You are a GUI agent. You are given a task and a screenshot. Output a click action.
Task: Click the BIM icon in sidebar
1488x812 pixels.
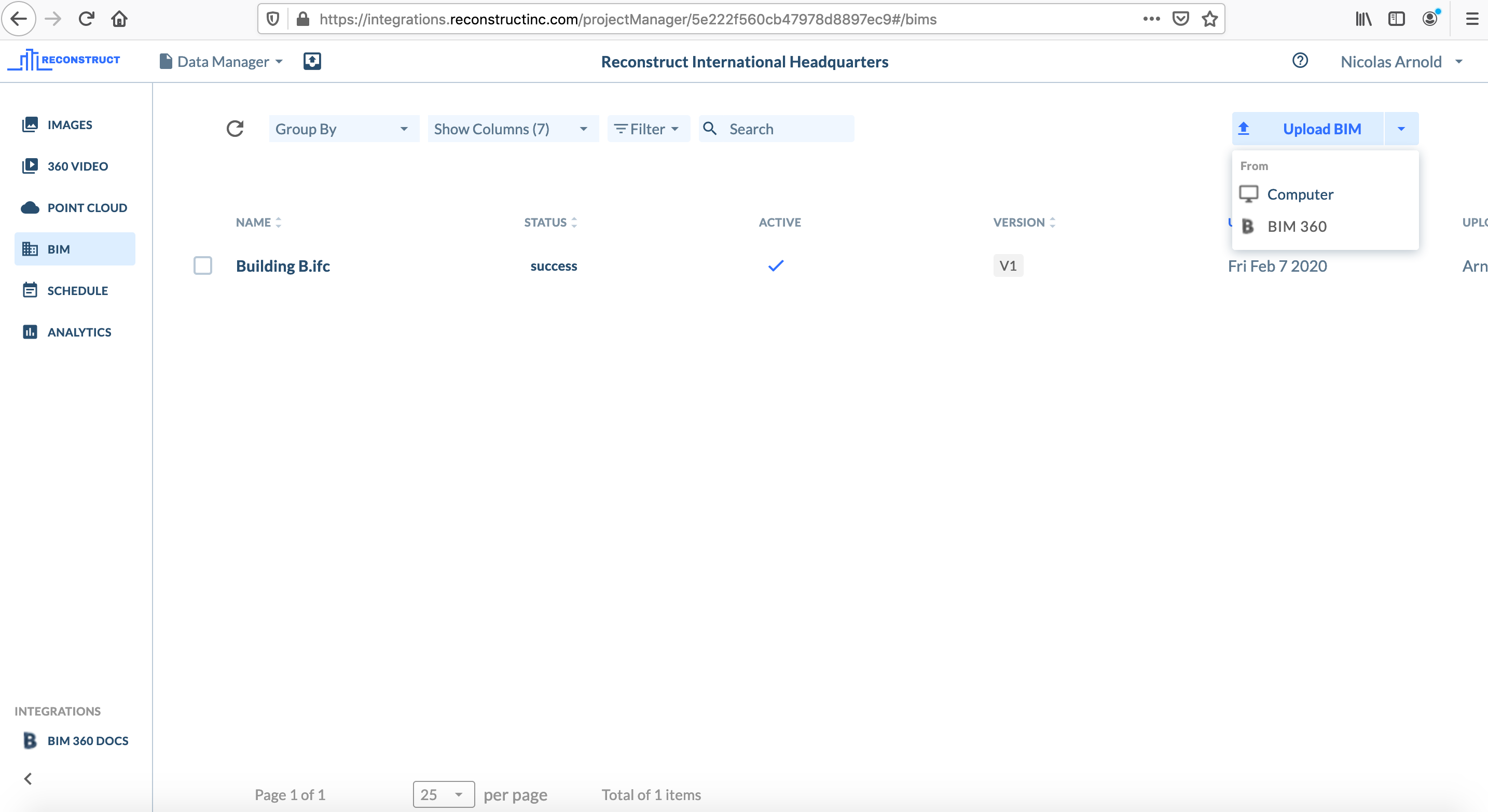point(29,249)
